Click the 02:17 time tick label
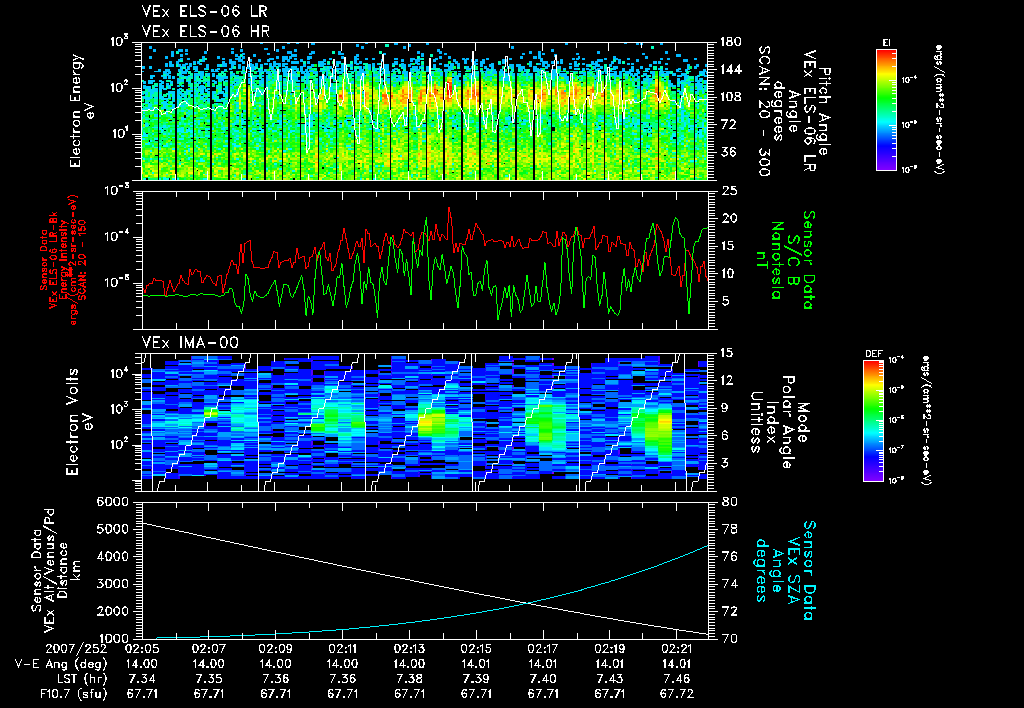Image resolution: width=1024 pixels, height=708 pixels. [x=543, y=649]
